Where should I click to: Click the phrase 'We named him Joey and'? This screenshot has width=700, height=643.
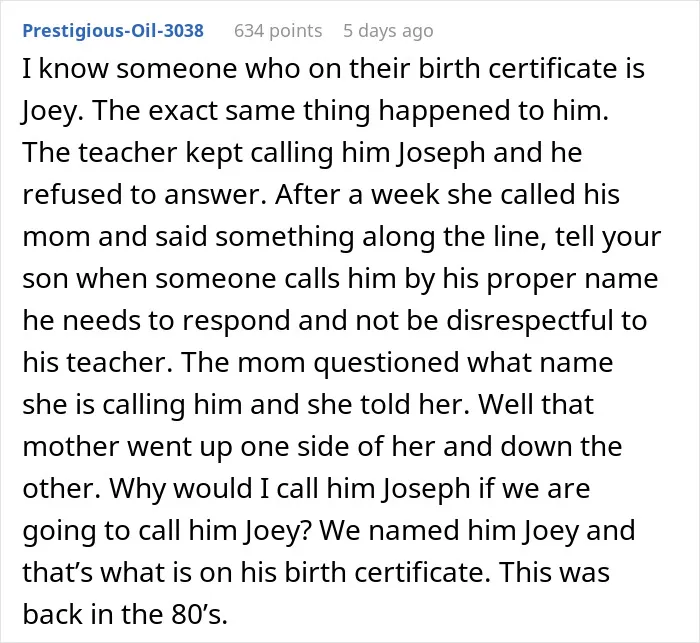pos(477,530)
